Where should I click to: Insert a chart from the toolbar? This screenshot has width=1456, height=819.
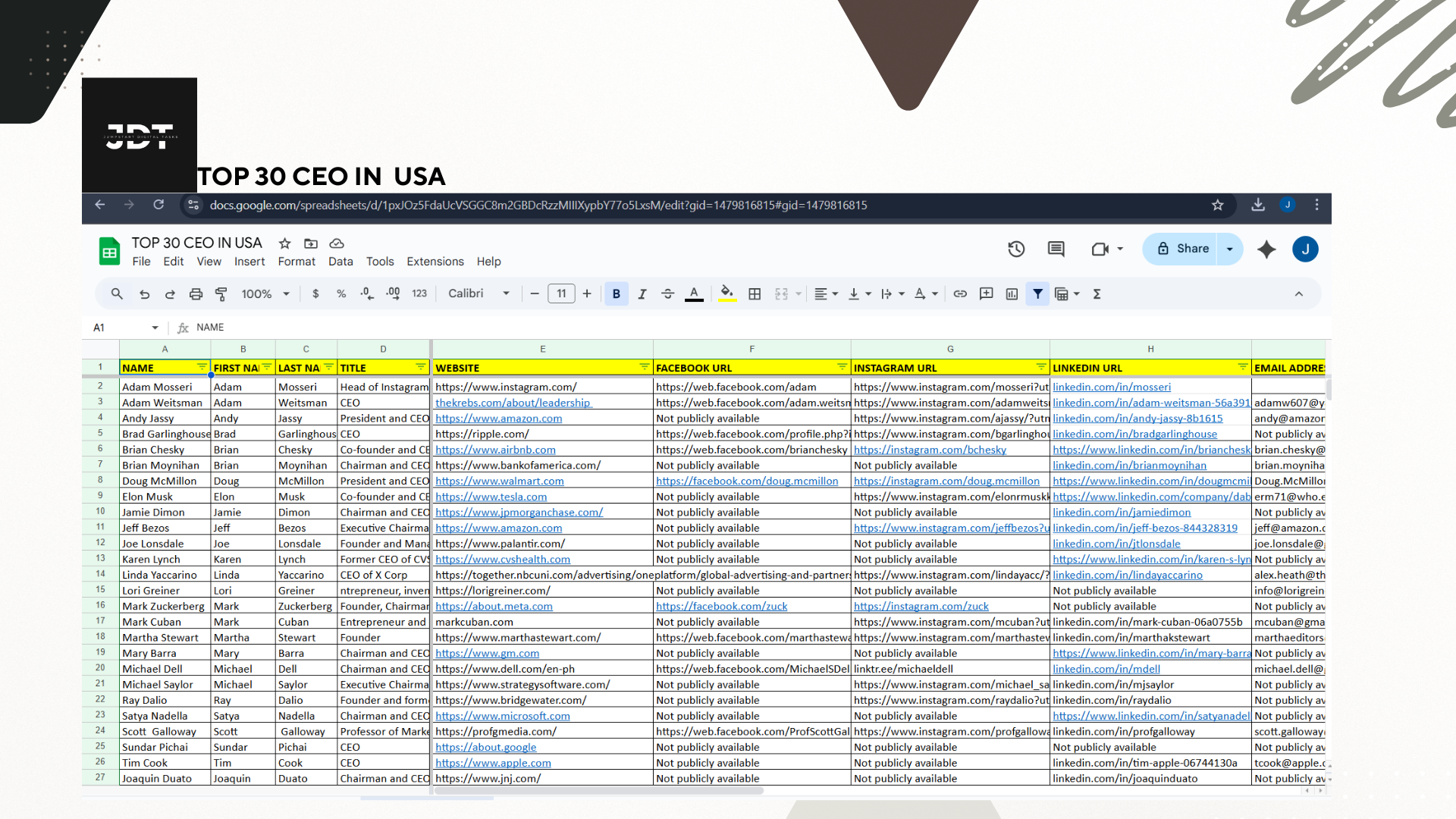point(1012,294)
